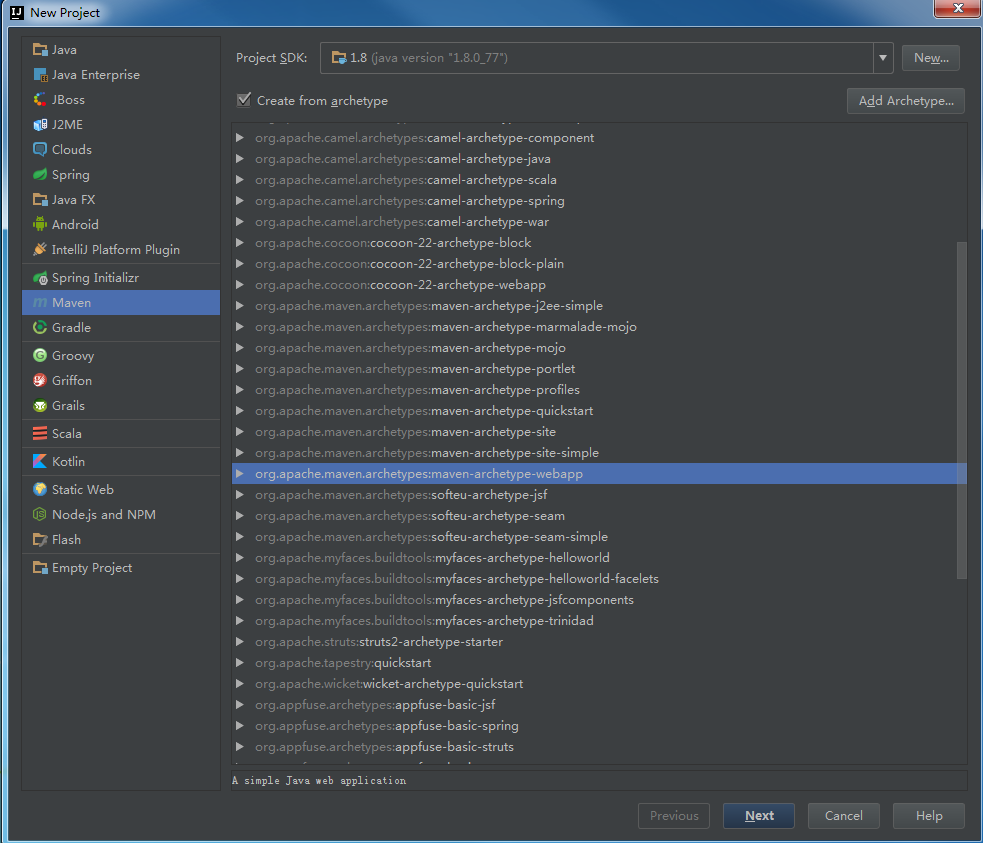The width and height of the screenshot is (983, 843).
Task: Click the Next button
Action: (x=759, y=815)
